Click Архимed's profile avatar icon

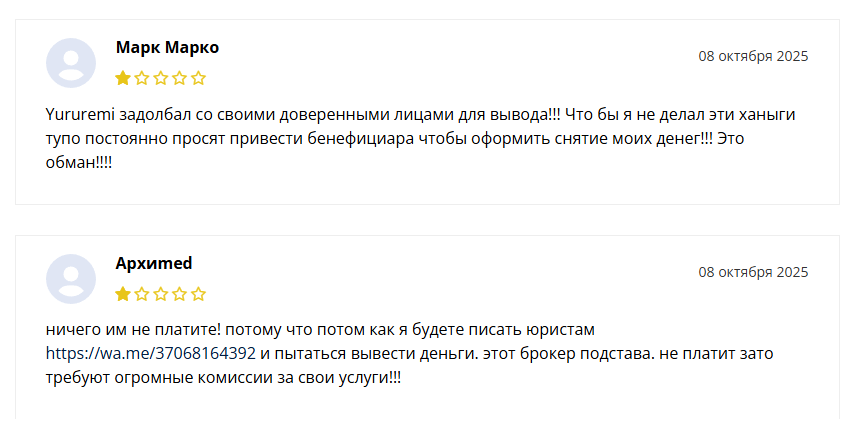click(x=71, y=279)
